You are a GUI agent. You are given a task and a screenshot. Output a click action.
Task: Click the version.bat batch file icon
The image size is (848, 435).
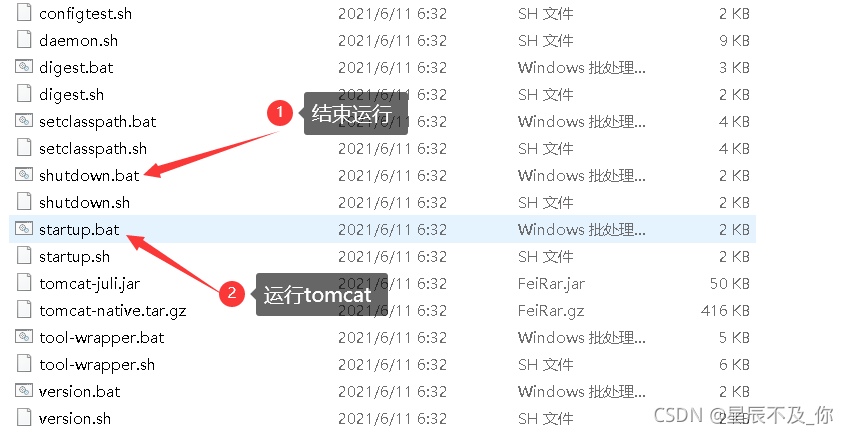(x=24, y=392)
